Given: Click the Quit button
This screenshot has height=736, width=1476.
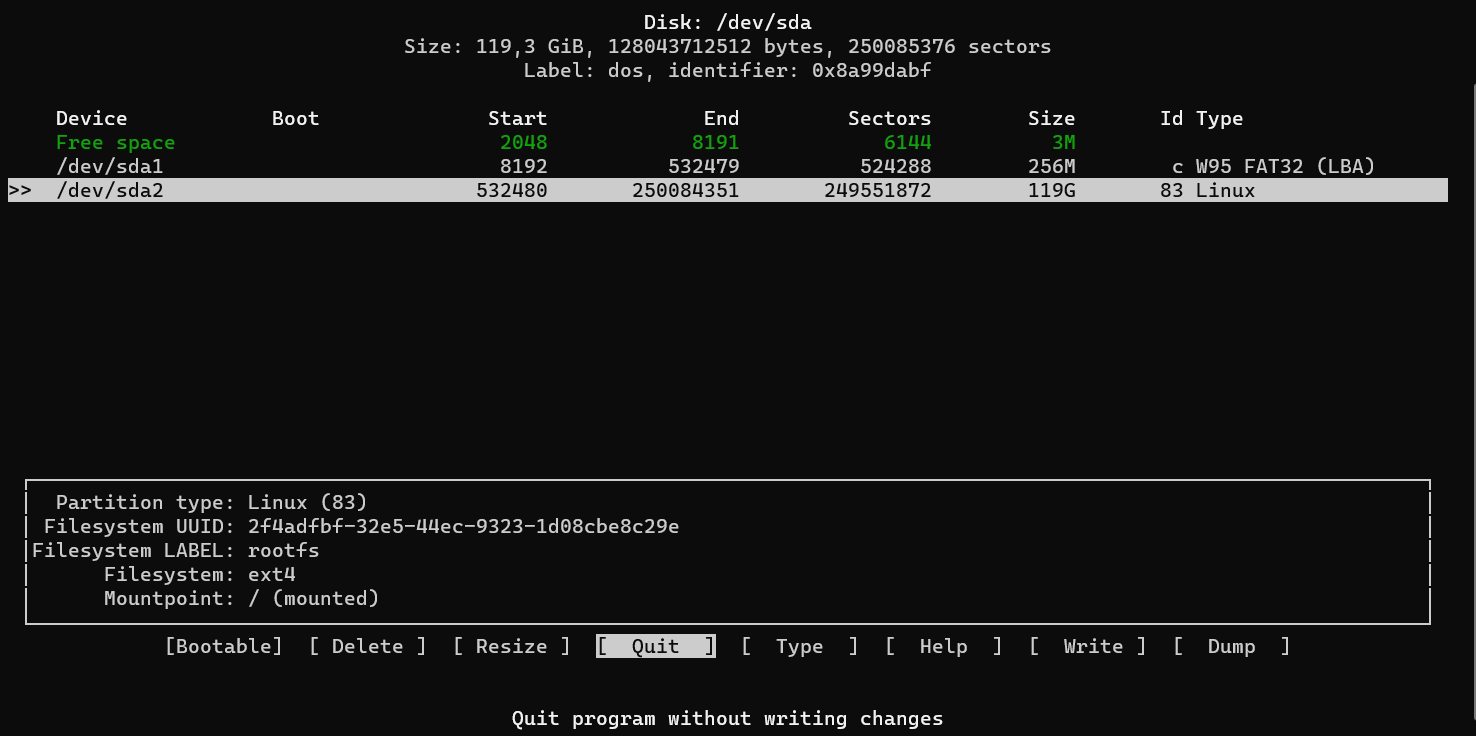Looking at the screenshot, I should pos(655,646).
